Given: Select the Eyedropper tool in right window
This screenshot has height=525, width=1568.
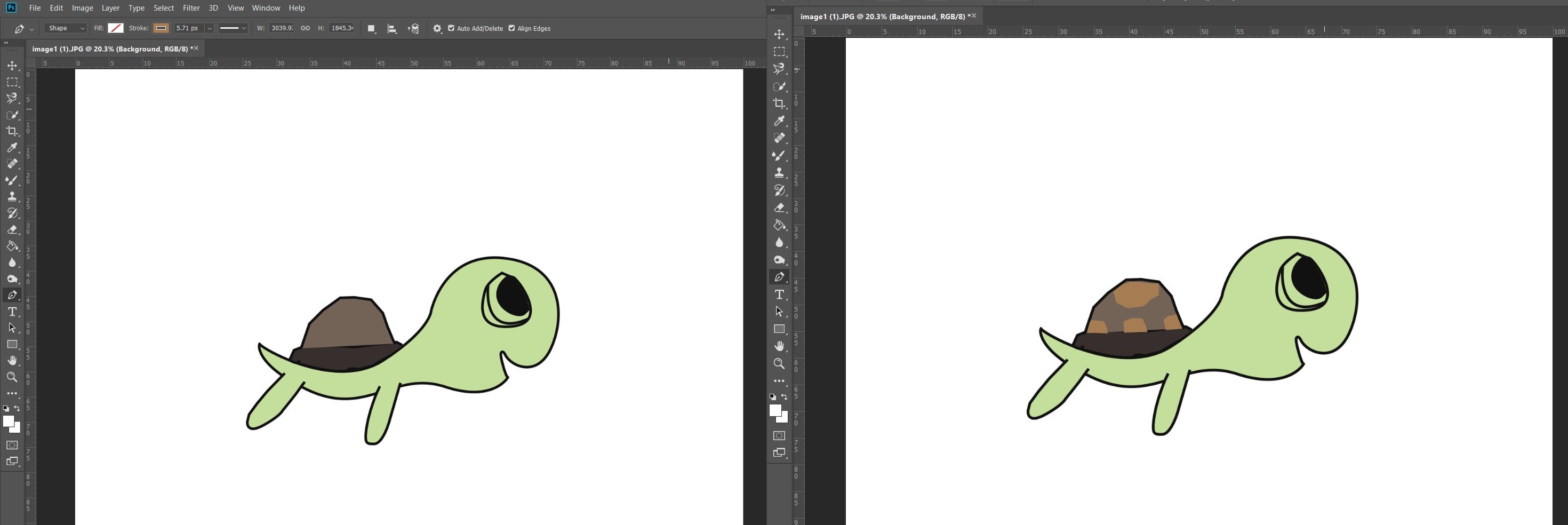Looking at the screenshot, I should pos(779,121).
